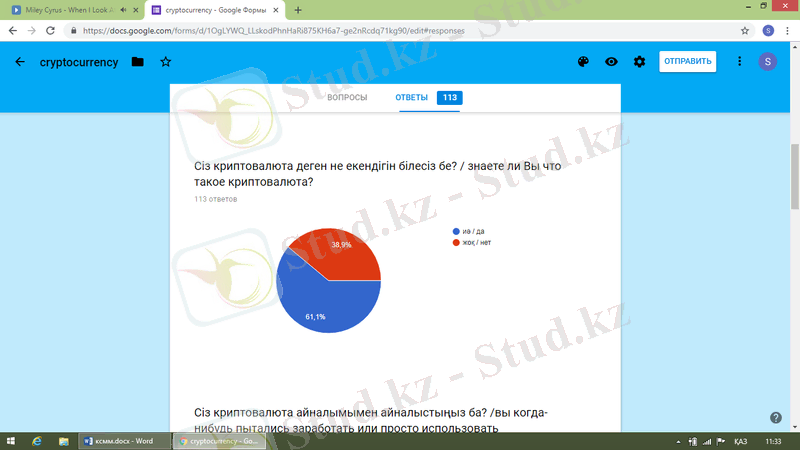800x450 pixels.
Task: Open Action Center flag icon
Action: 720,441
